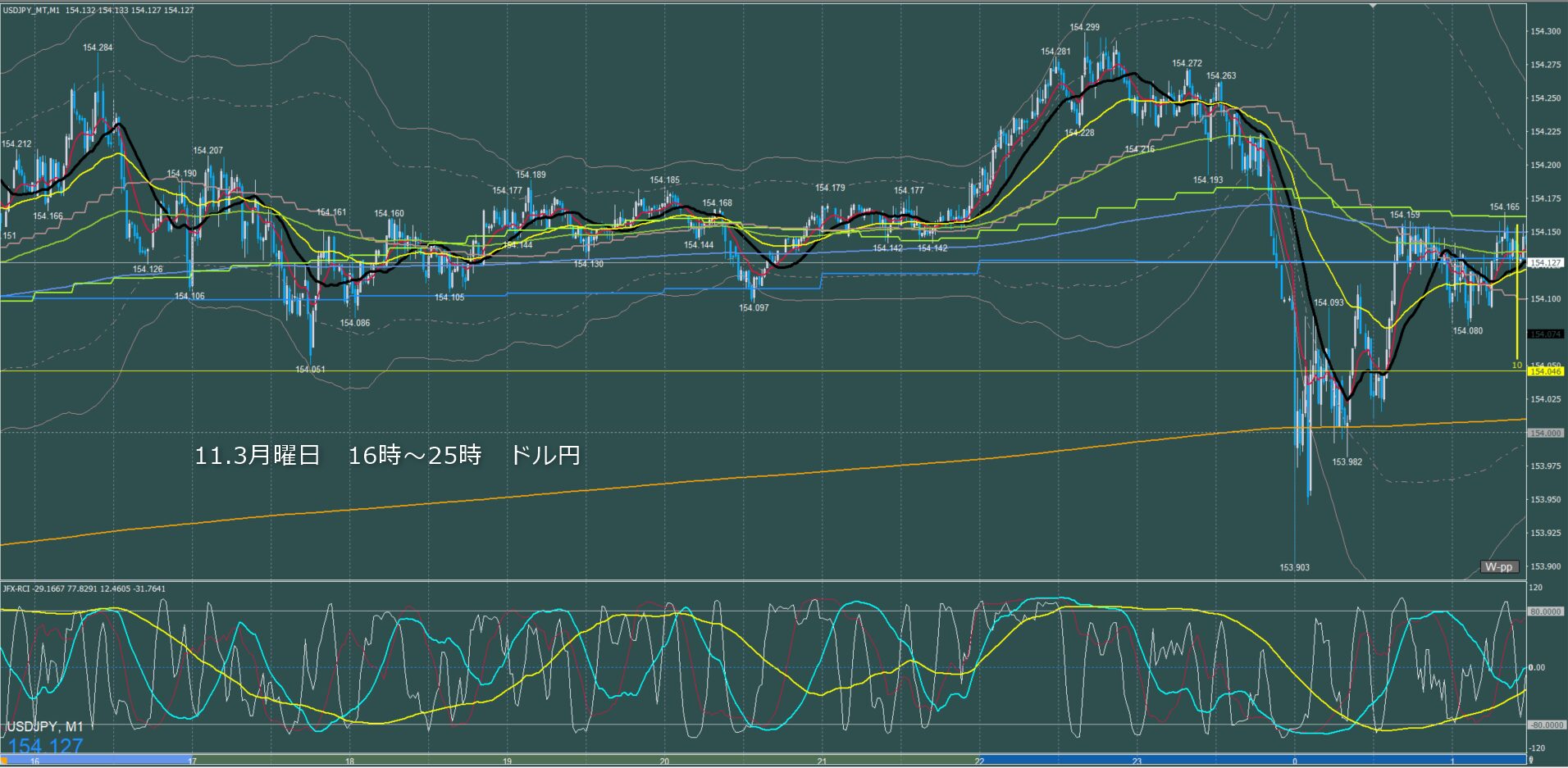This screenshot has height=768, width=1568.
Task: Click the 17 hour mark on time axis
Action: 192,761
